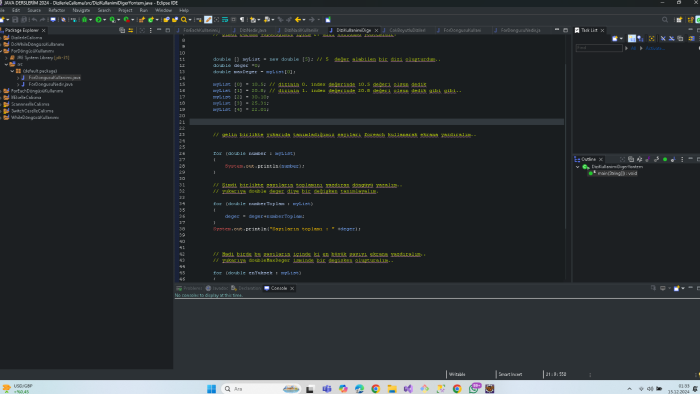The image size is (700, 394).
Task: Click the Activate... link in Task List
Action: coord(655,48)
